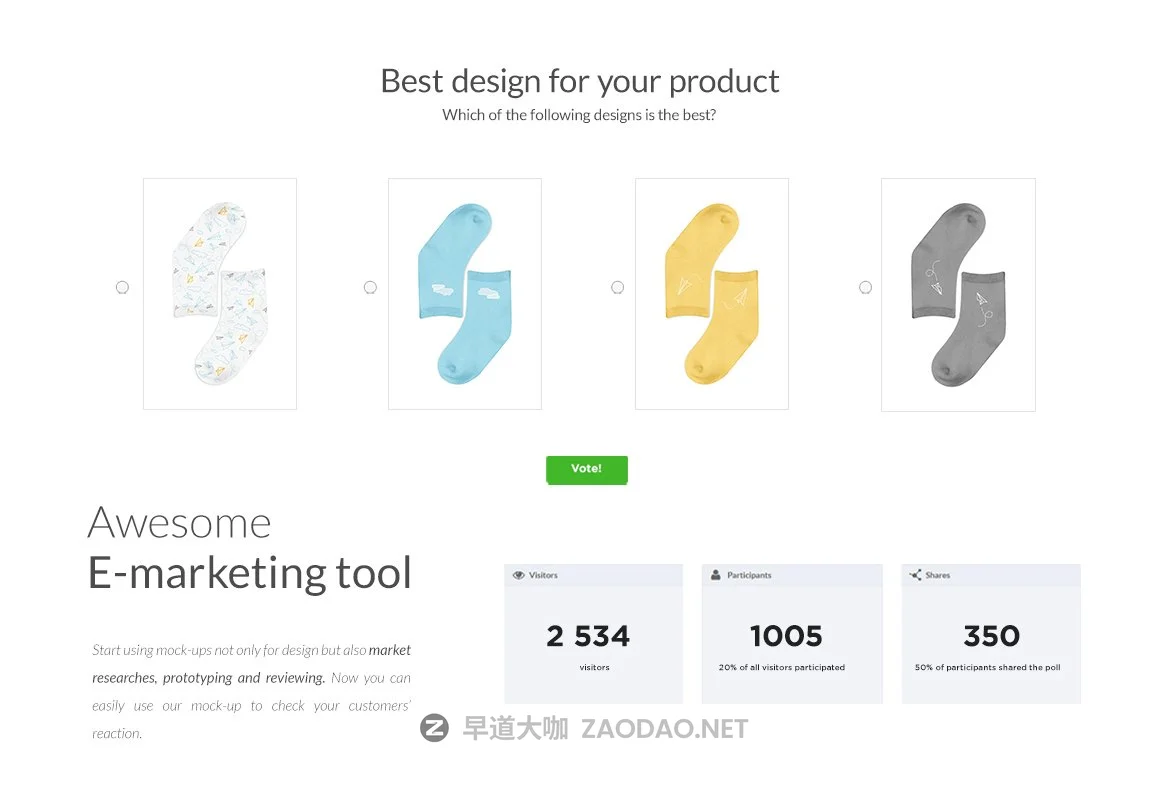Click the yellow paper-plane socks image
This screenshot has width=1160, height=804.
(712, 294)
